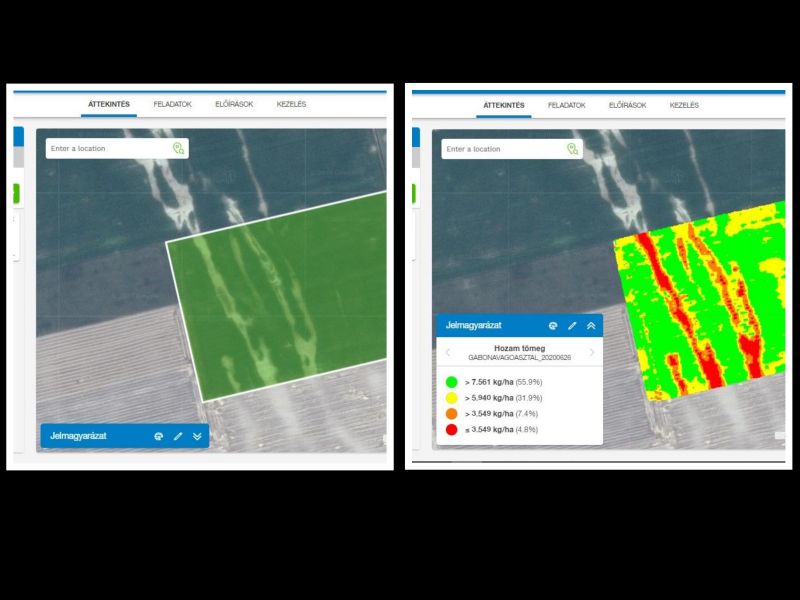Image resolution: width=800 pixels, height=600 pixels.
Task: Open the KEZELÉS tab in the right view
Action: coord(684,105)
